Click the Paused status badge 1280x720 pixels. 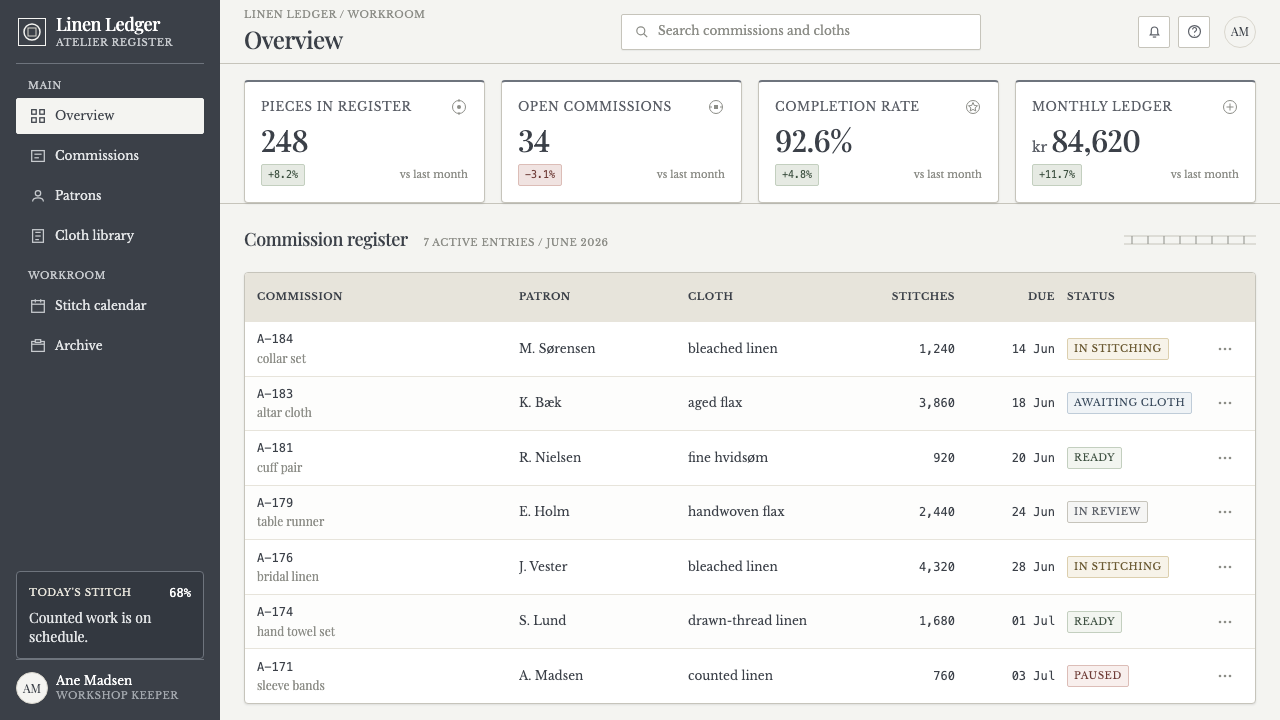[x=1098, y=676]
